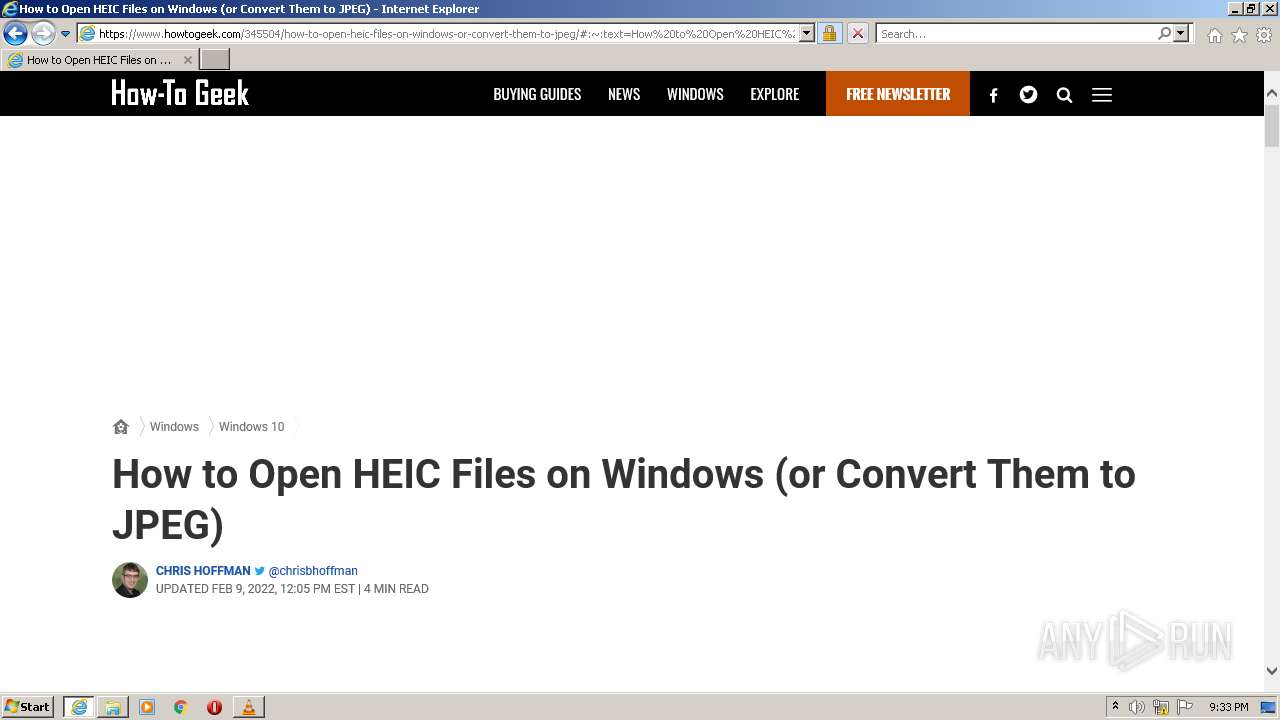The image size is (1280, 720).
Task: Open the Windows menu item
Action: pyautogui.click(x=695, y=94)
